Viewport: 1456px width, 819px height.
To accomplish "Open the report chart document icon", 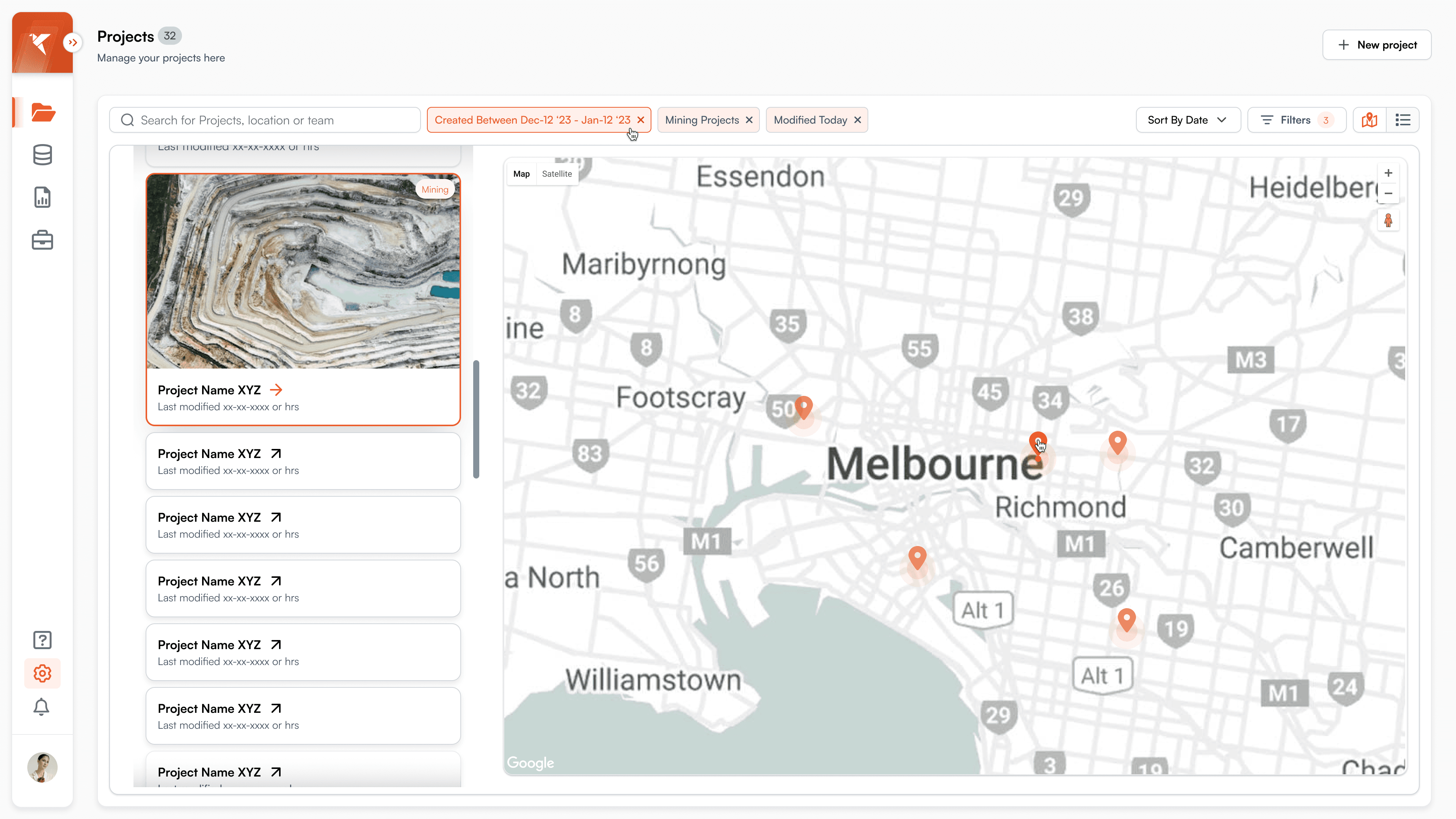I will click(x=42, y=197).
